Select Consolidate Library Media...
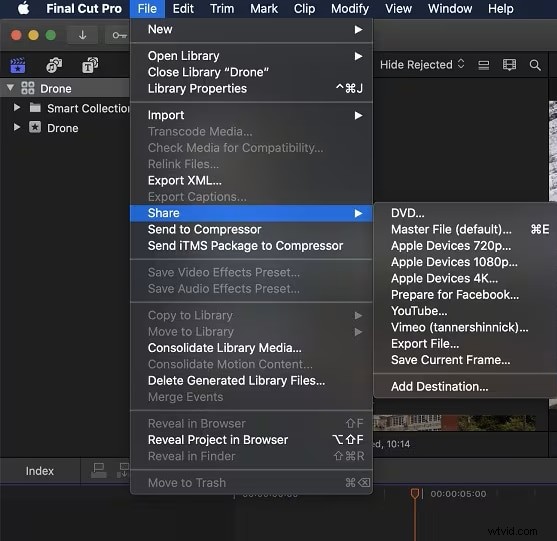 pyautogui.click(x=252, y=348)
